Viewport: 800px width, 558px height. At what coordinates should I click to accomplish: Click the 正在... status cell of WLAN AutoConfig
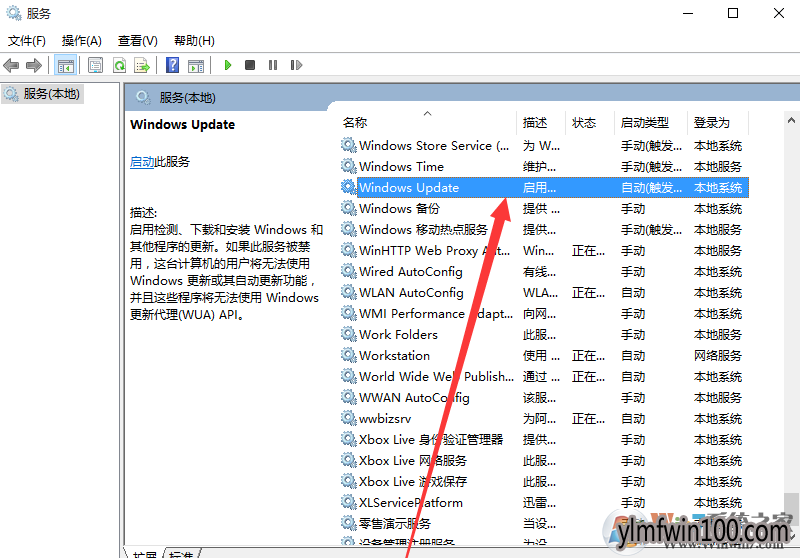[588, 293]
